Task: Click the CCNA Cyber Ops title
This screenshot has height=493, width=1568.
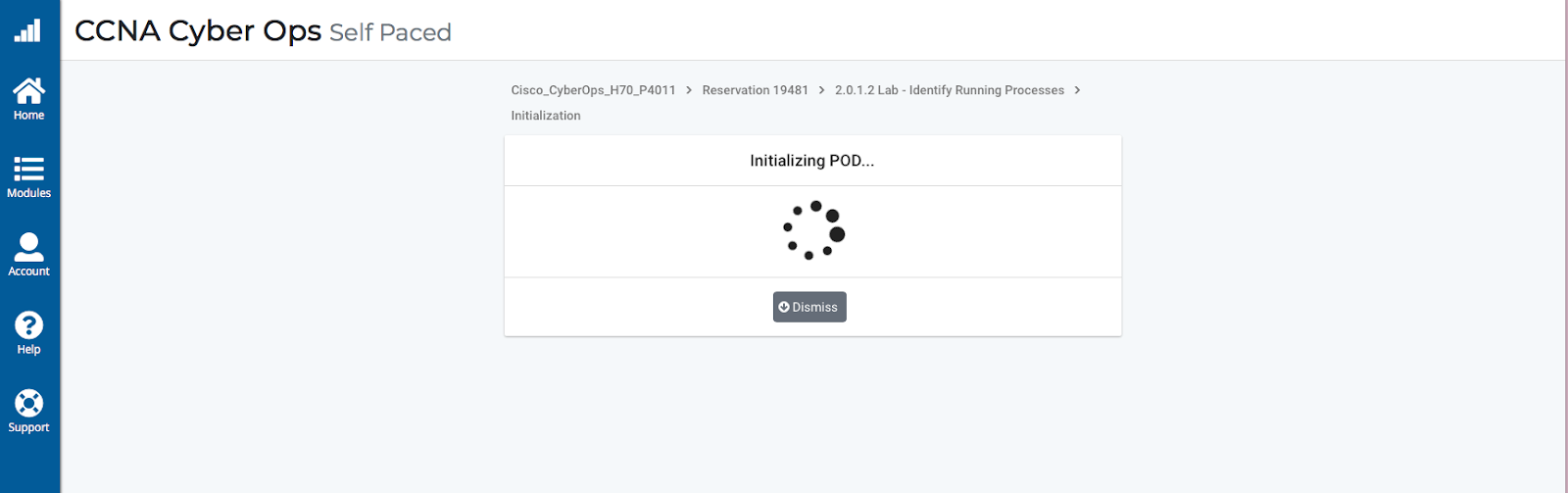Action: (x=198, y=31)
